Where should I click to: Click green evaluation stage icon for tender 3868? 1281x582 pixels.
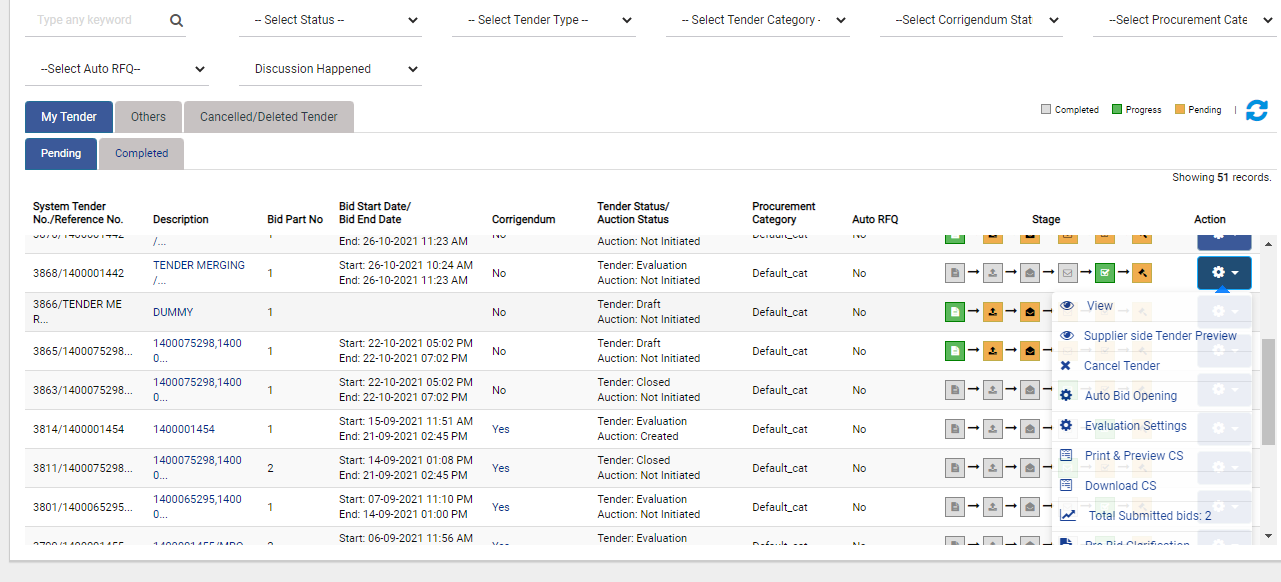(x=1105, y=272)
